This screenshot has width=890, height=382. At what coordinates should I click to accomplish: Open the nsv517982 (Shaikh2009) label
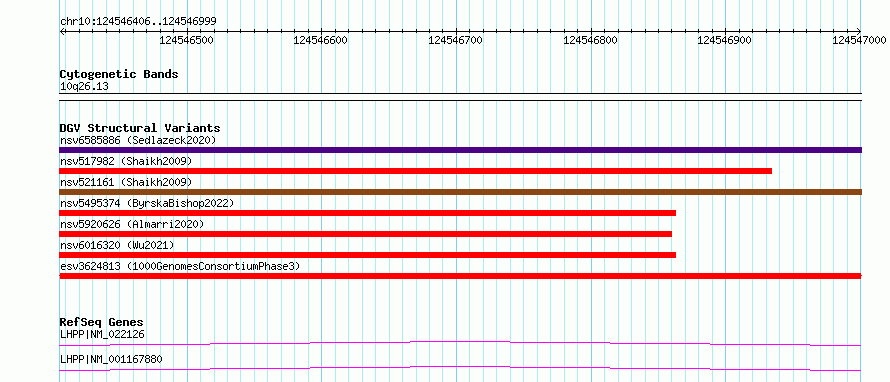[126, 161]
